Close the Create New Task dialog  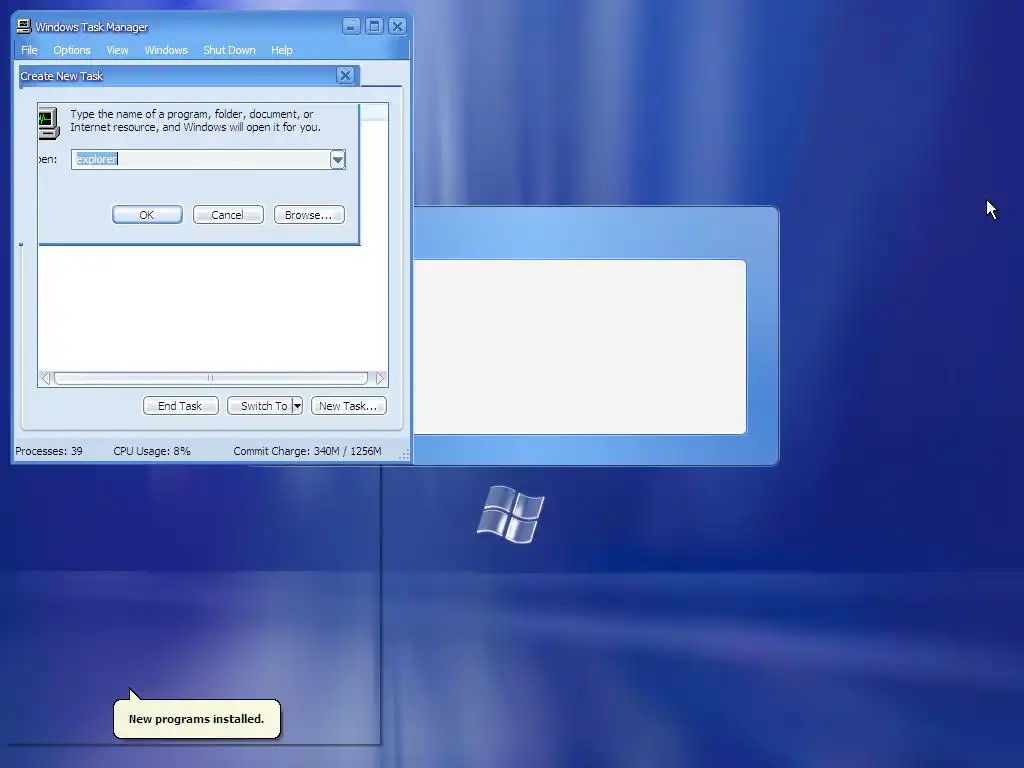click(345, 76)
